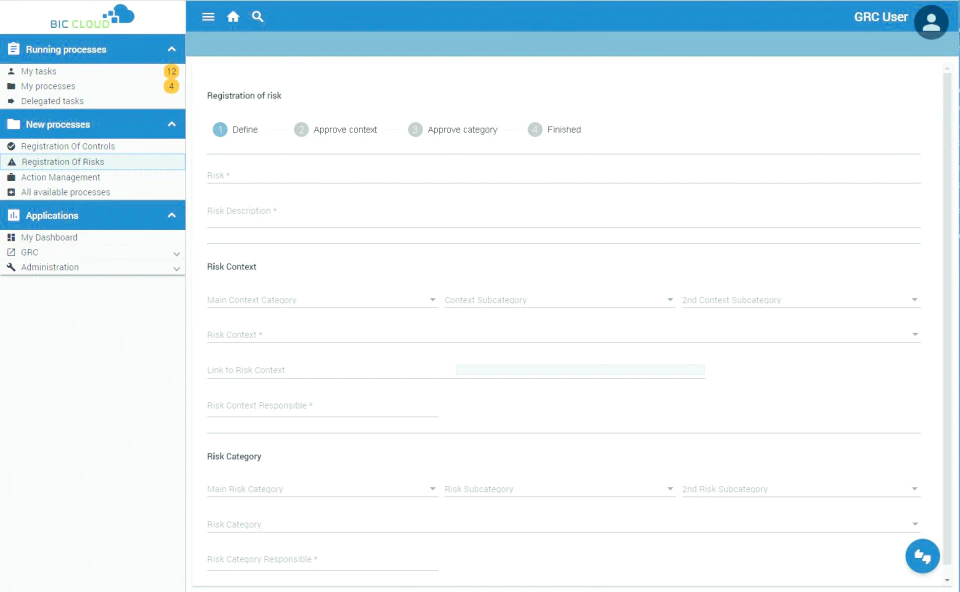Viewport: 960px width, 592px height.
Task: Focus the Link to Risk Context field
Action: coord(456,370)
